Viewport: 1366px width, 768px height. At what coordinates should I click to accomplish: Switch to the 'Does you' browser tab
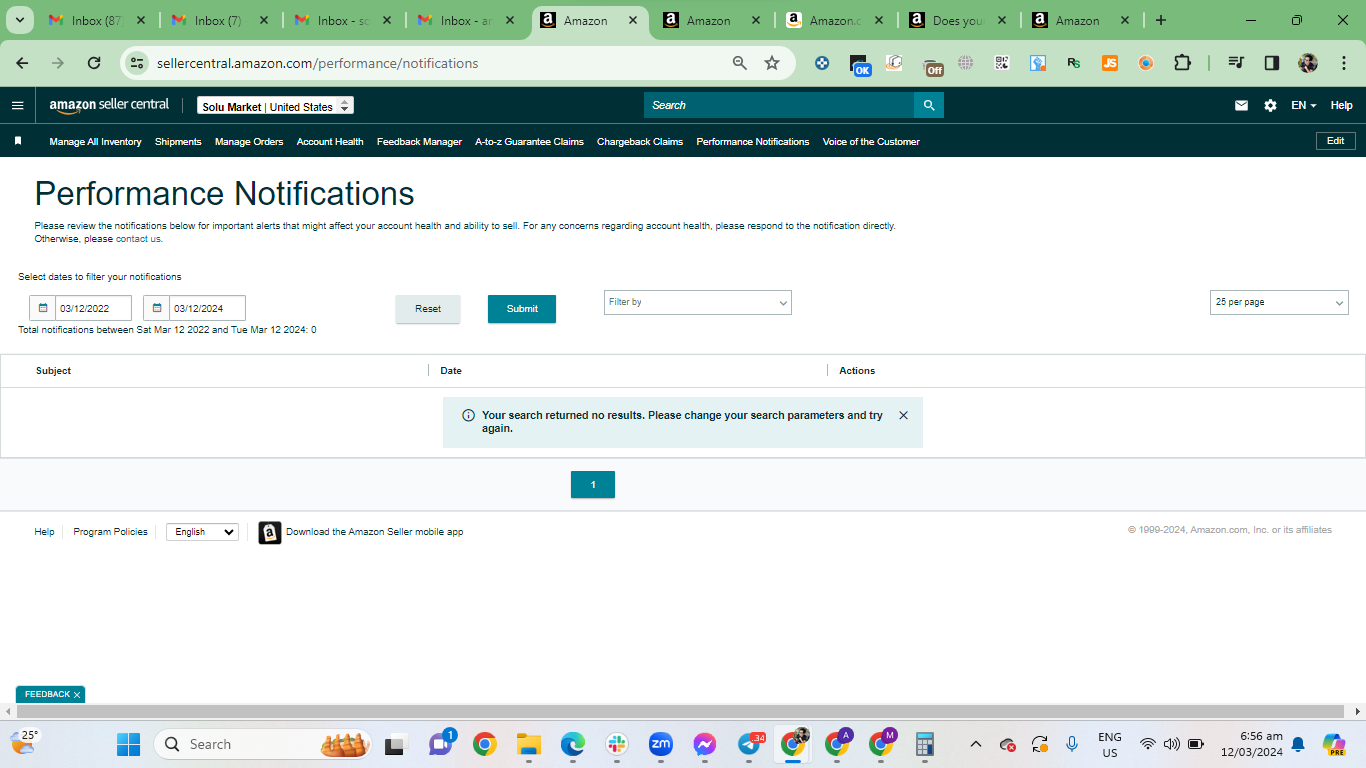coord(958,20)
